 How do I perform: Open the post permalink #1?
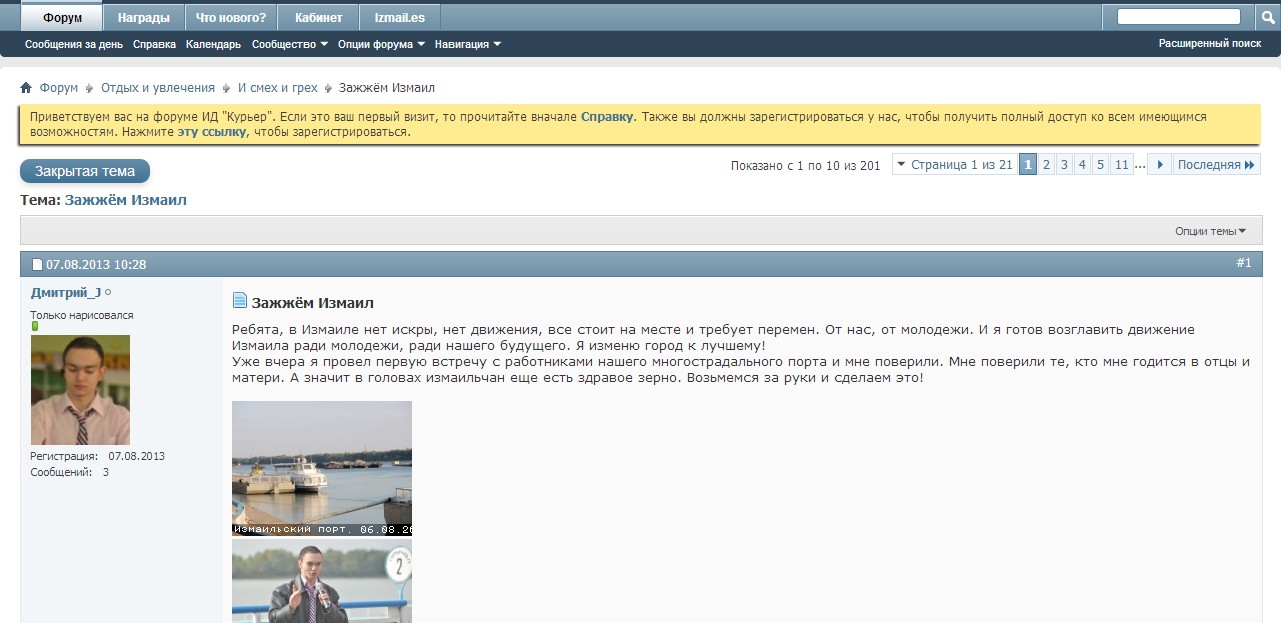point(1244,263)
